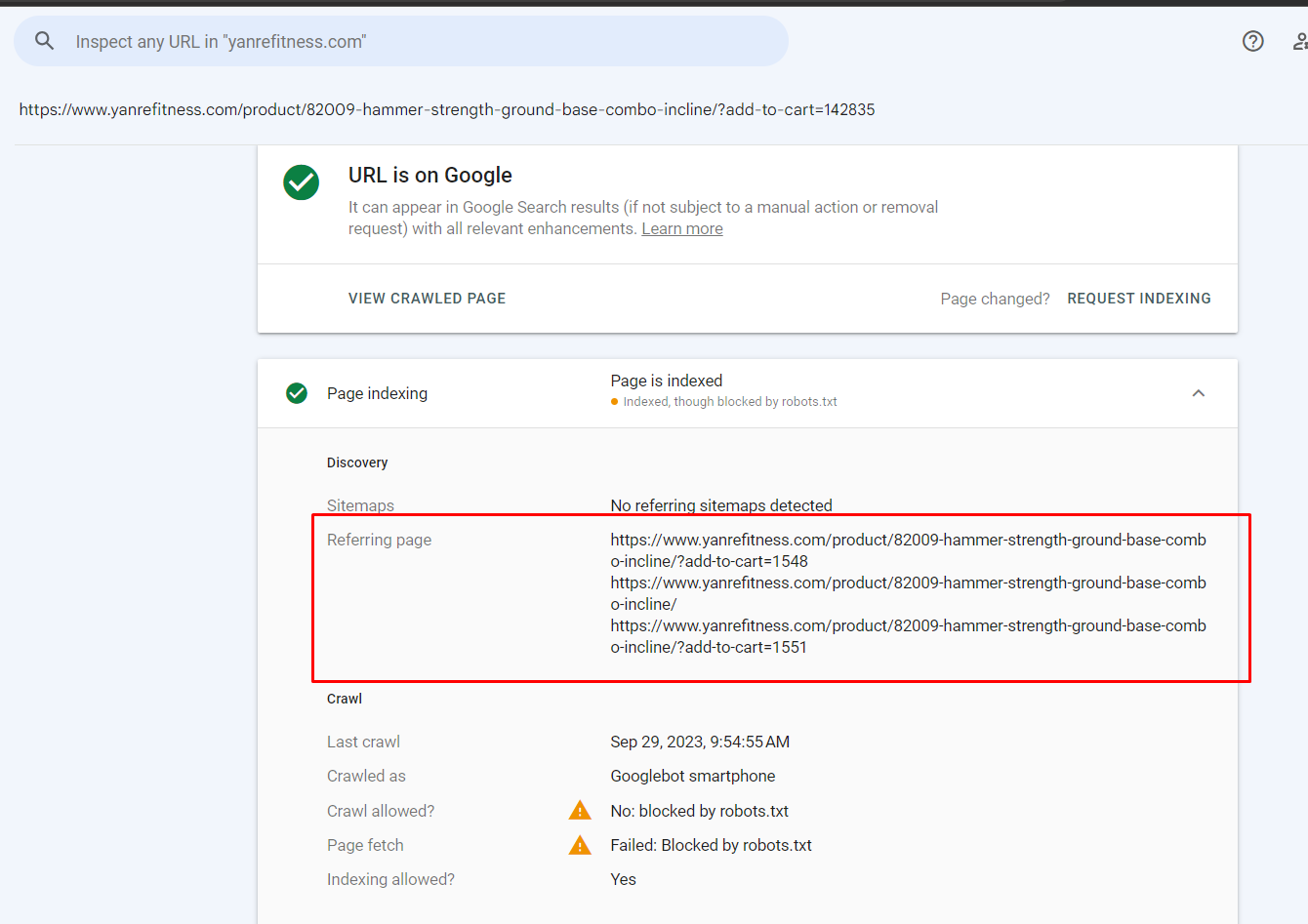
Task: Click referring URL ending add-to-cart=1551
Action: pyautogui.click(x=909, y=636)
